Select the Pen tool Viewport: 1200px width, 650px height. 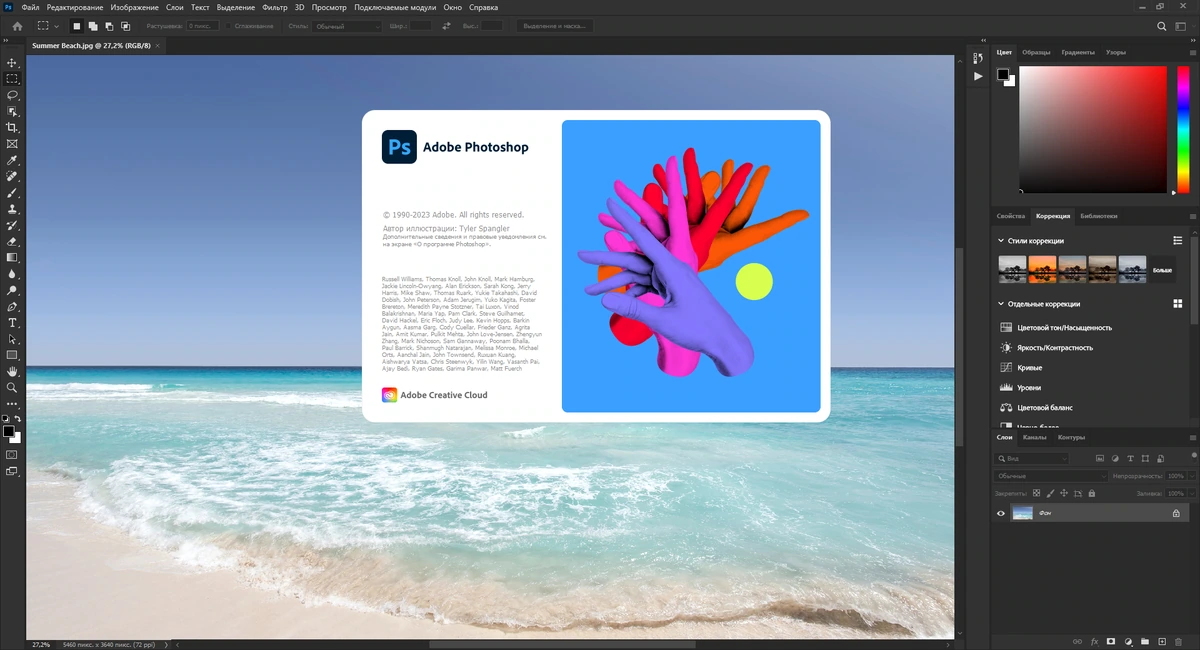pyautogui.click(x=12, y=306)
